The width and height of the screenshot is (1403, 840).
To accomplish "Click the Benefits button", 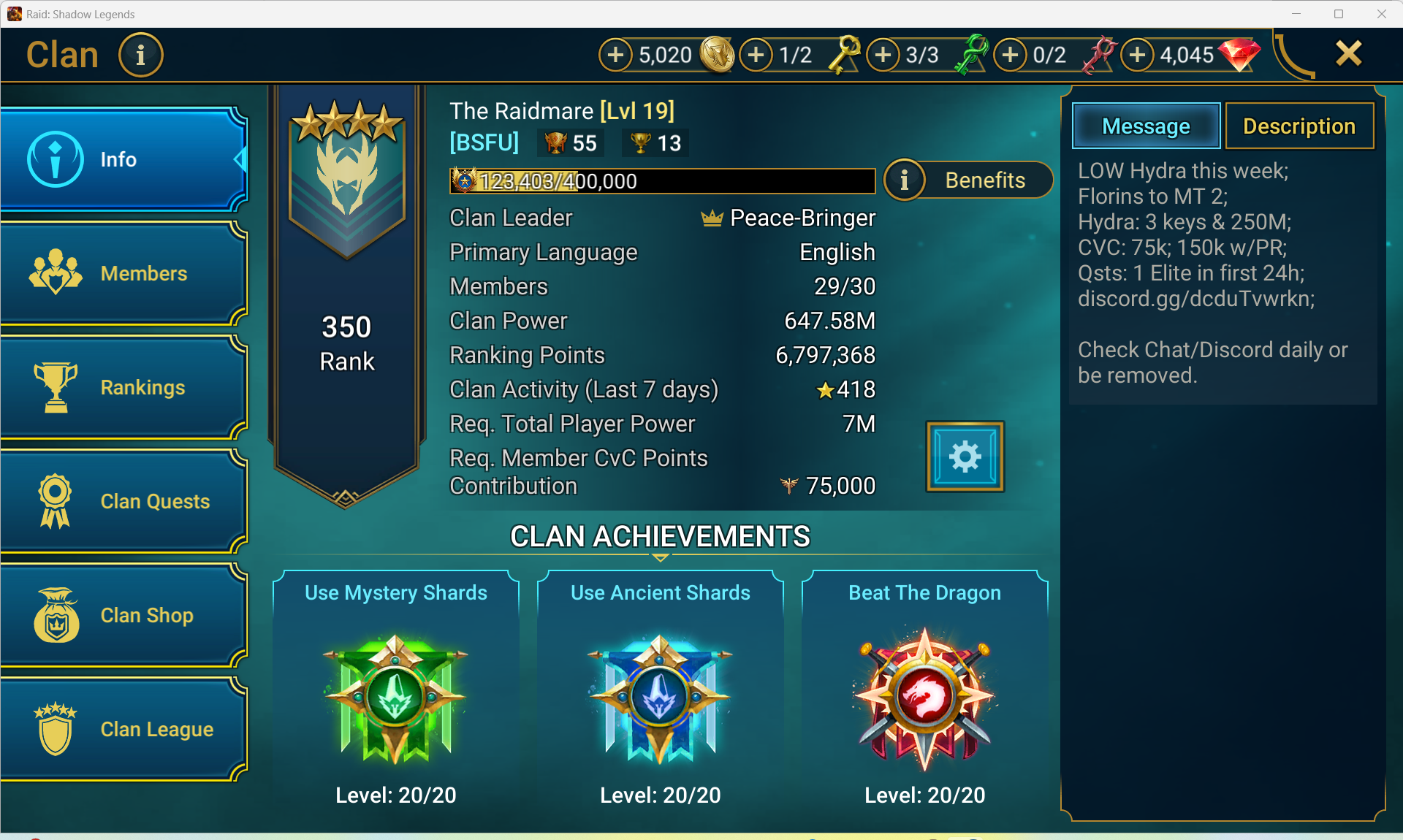I will coord(968,180).
